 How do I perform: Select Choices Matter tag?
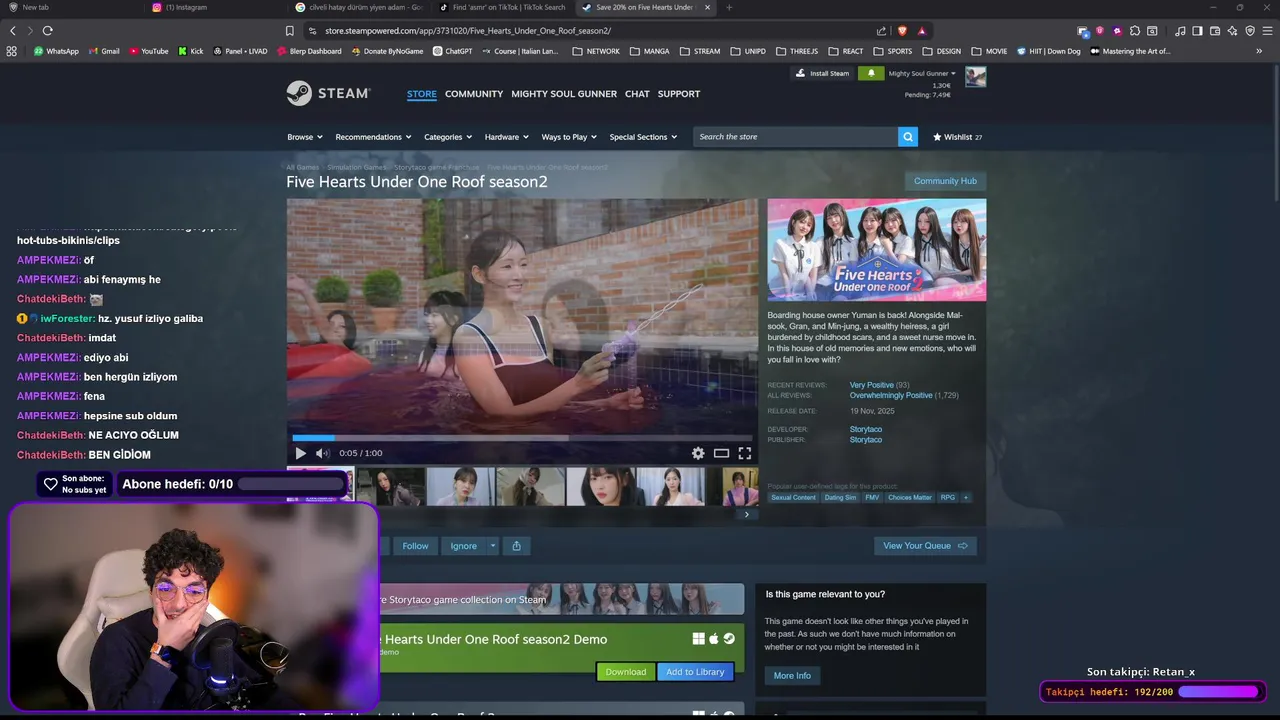[910, 497]
